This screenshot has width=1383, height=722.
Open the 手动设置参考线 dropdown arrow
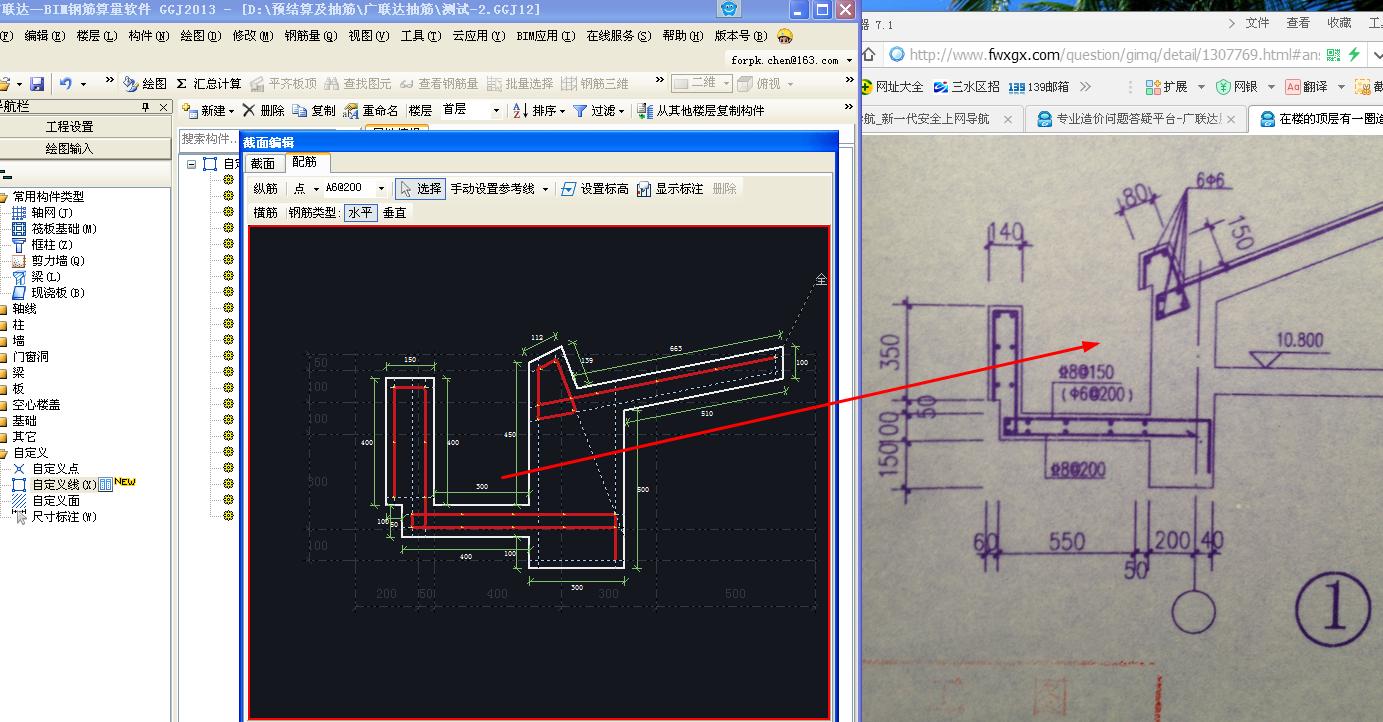(545, 189)
